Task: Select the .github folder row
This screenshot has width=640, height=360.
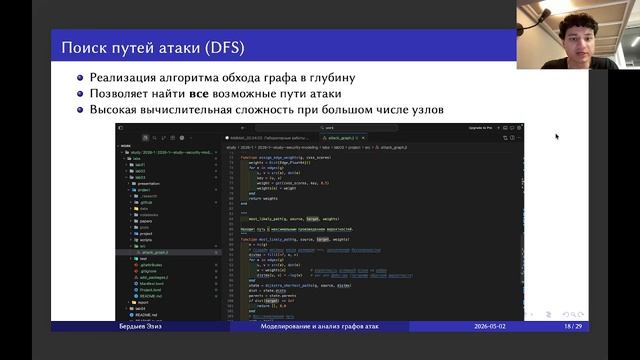Action: pos(169,202)
